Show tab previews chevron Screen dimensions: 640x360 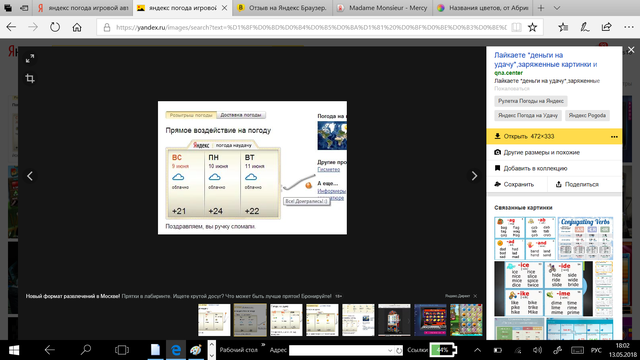[x=557, y=8]
